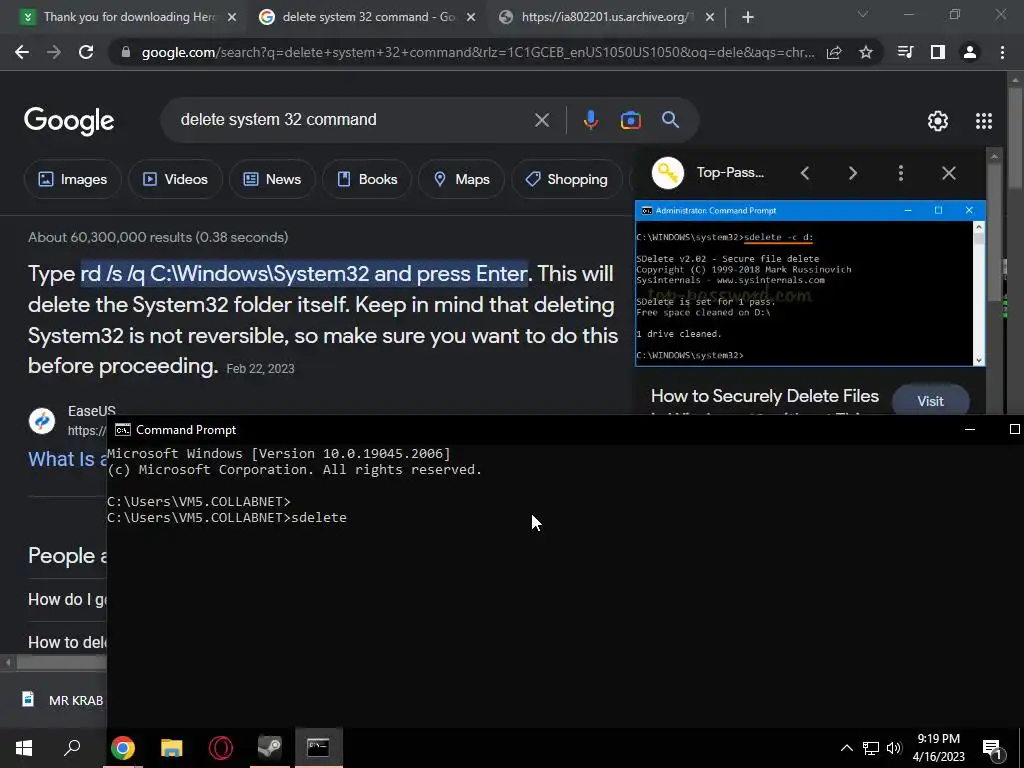Click the address bar URL

[477, 53]
